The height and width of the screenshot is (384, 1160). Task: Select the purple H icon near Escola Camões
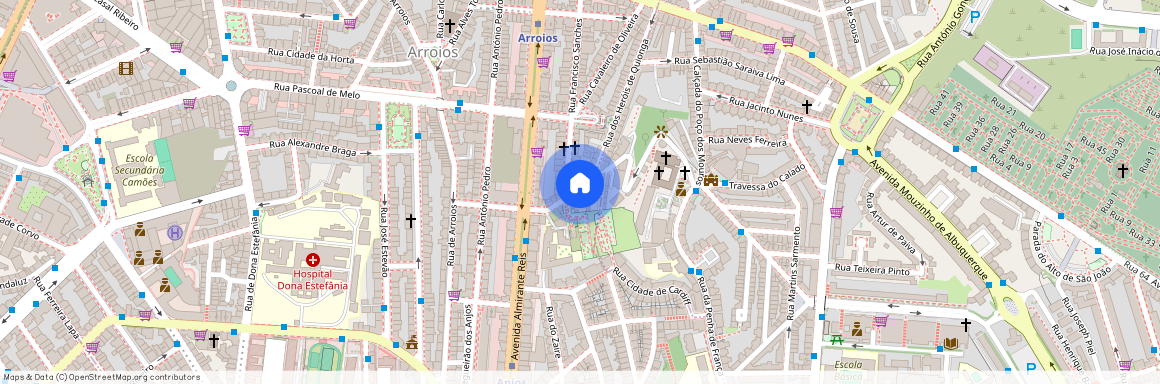(x=175, y=232)
